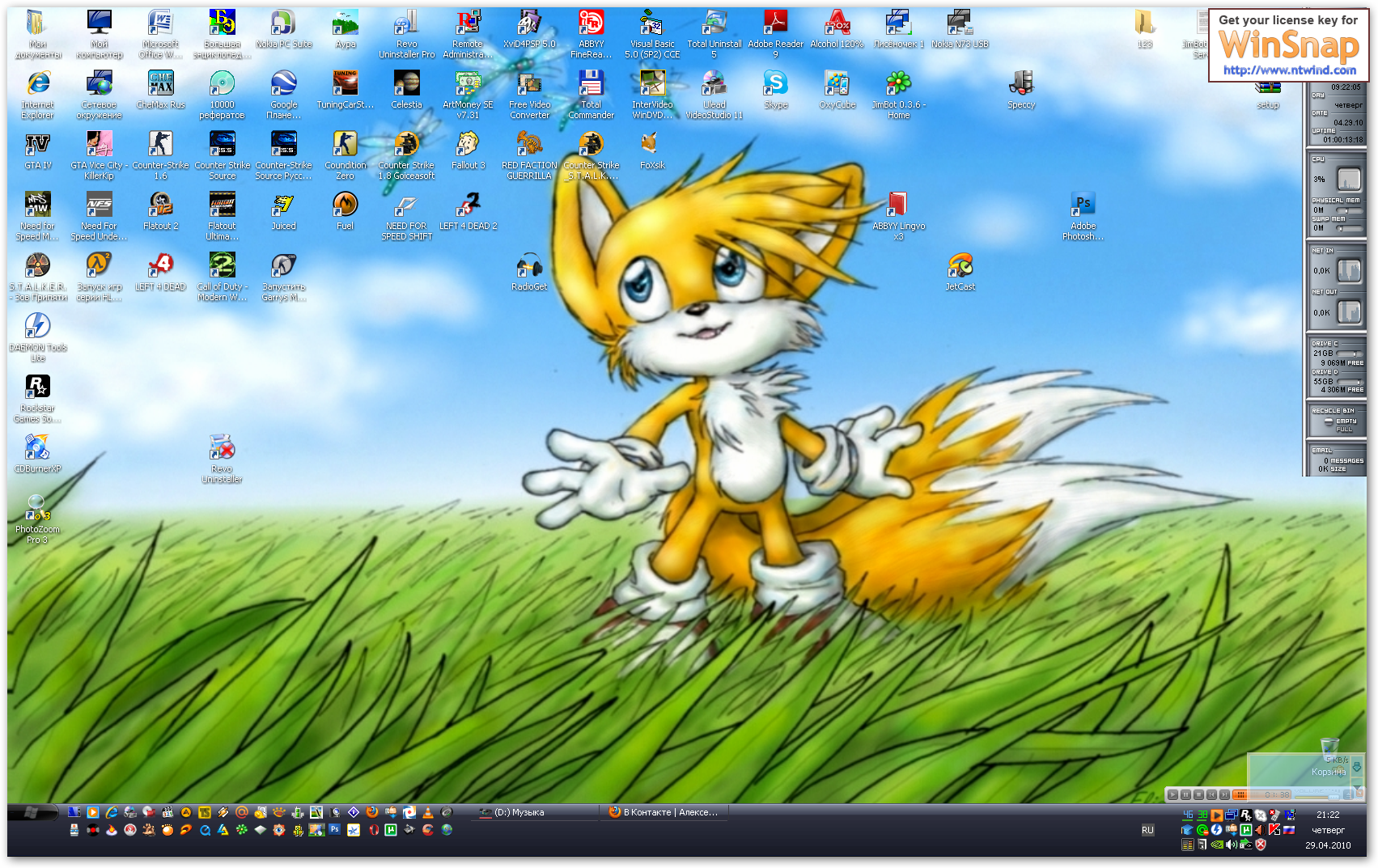The height and width of the screenshot is (868, 1378).
Task: Click the mini player 01:38 time display
Action: tap(1278, 795)
